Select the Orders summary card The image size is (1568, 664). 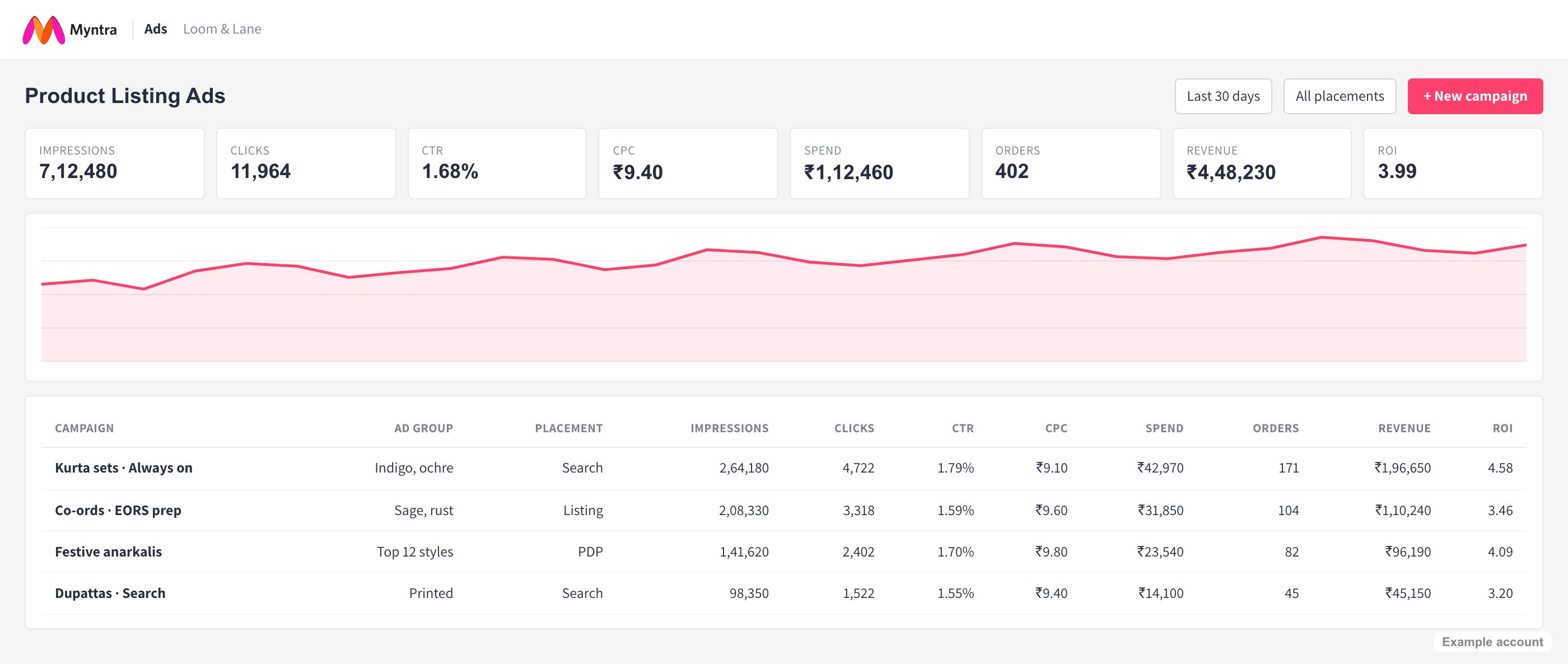[1071, 163]
